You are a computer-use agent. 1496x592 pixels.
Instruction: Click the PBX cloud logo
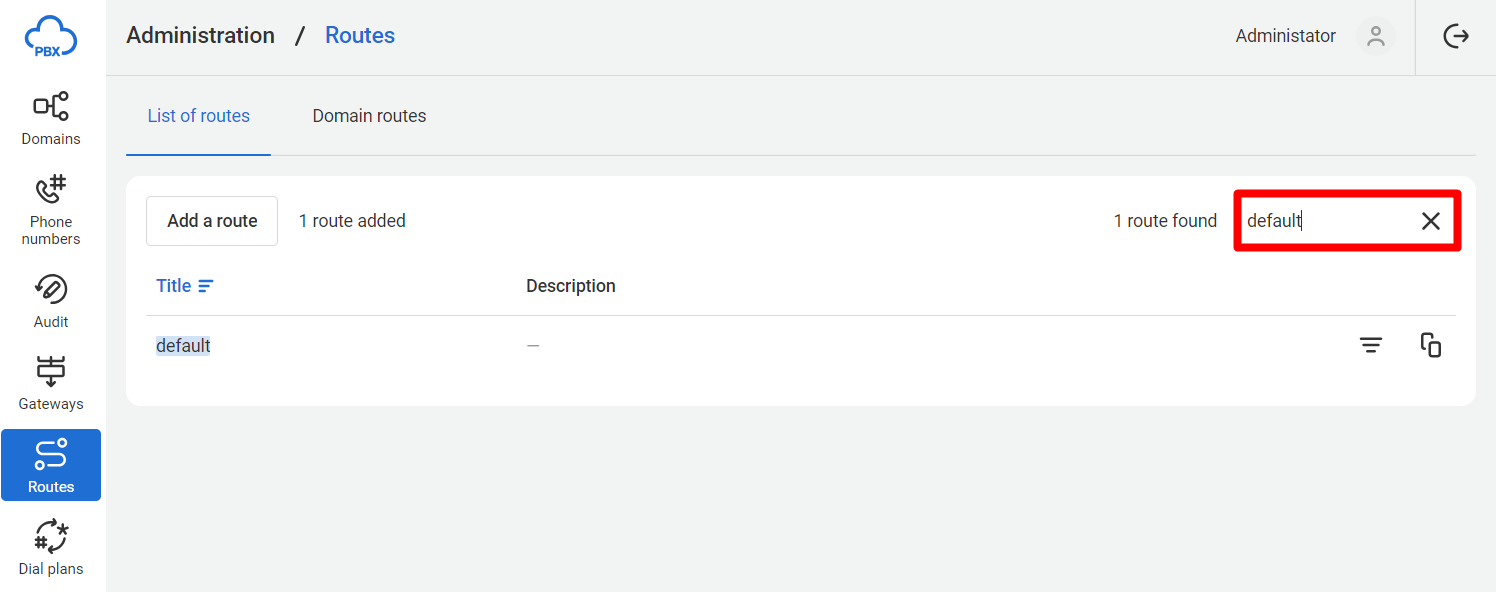(51, 37)
